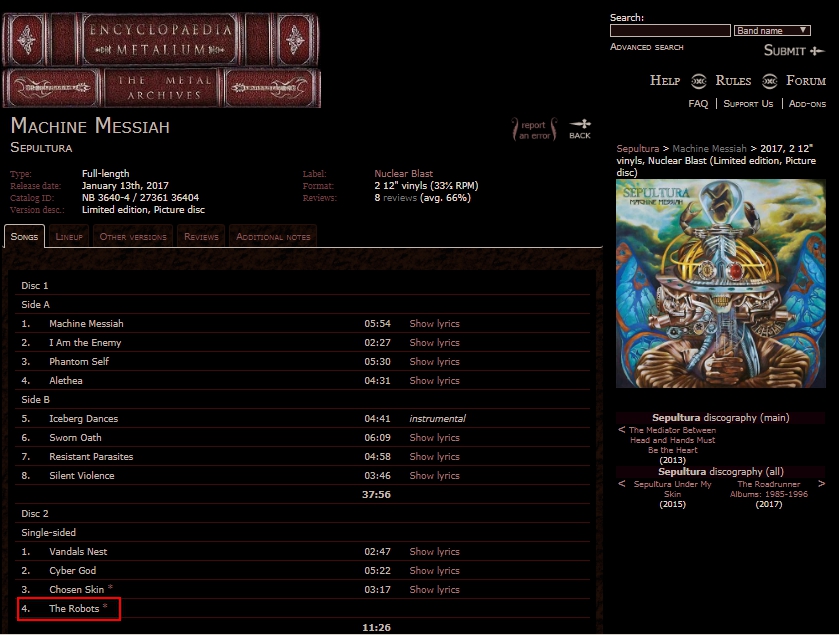
Task: Click the report an error link
Action: [x=534, y=130]
